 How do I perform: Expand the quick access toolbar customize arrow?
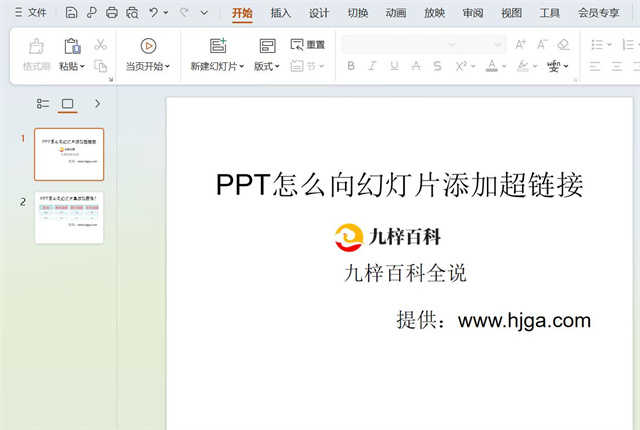(x=204, y=13)
